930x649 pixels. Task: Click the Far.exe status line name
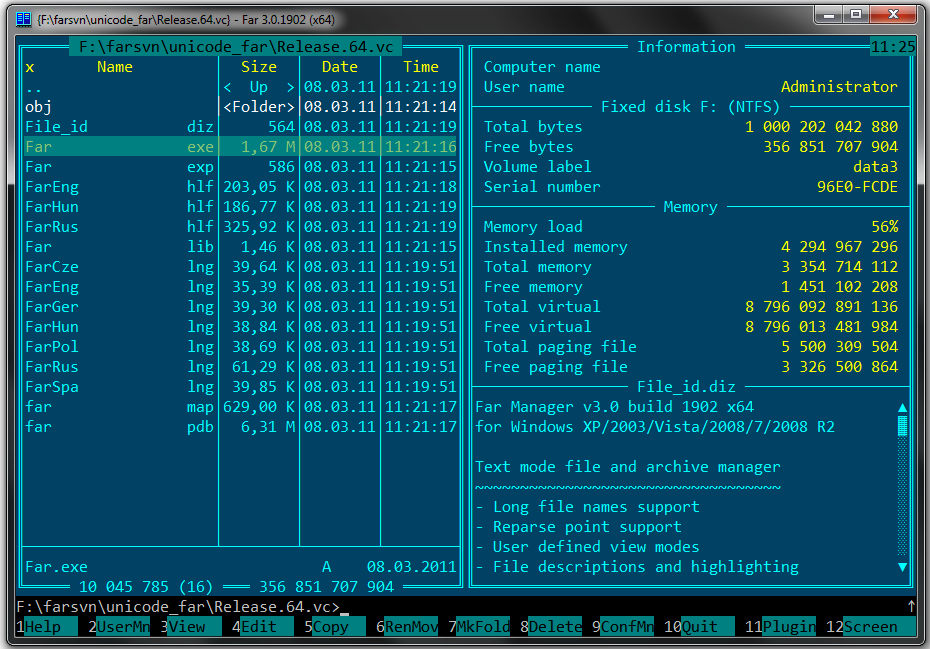pyautogui.click(x=56, y=567)
